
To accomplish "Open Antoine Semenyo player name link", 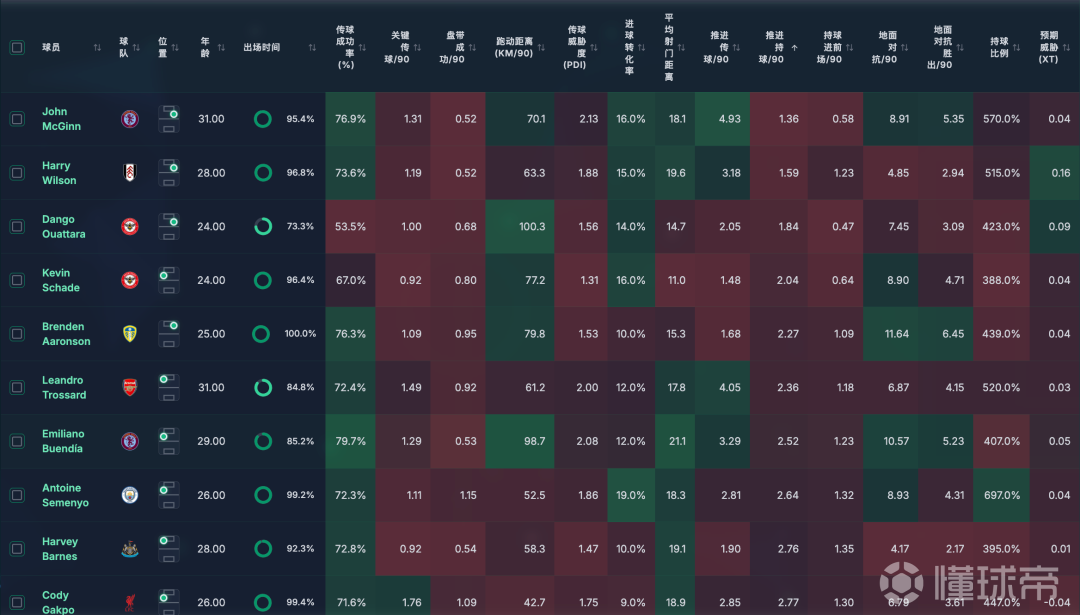I will pyautogui.click(x=65, y=495).
